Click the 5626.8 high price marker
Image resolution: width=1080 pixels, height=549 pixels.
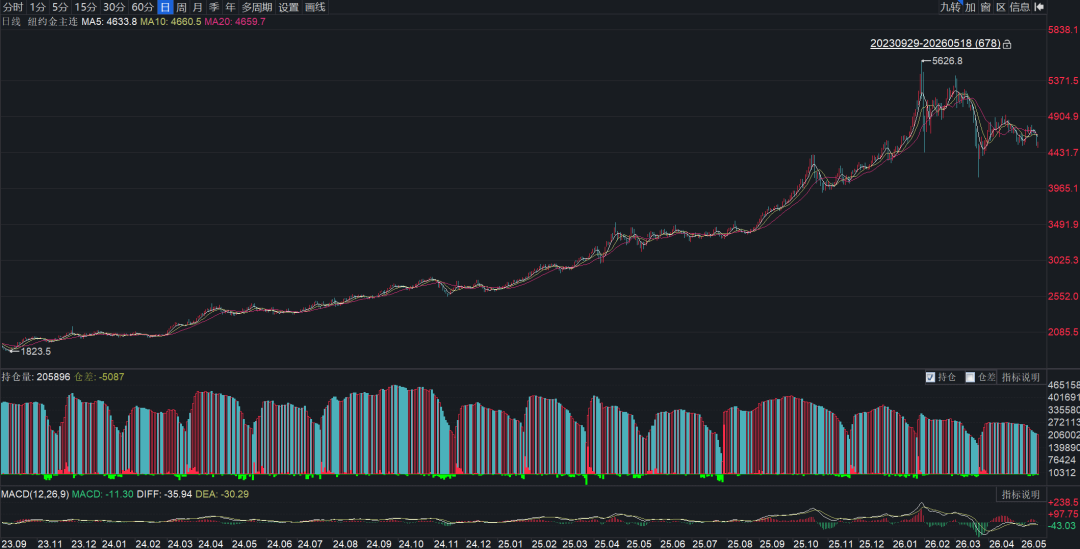[947, 61]
